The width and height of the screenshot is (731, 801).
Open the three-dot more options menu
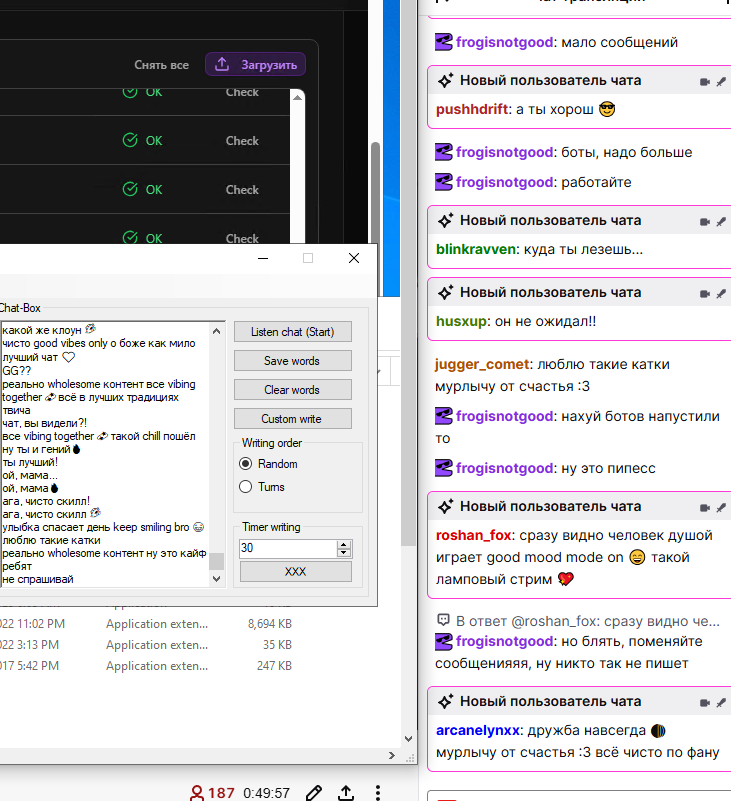(378, 793)
